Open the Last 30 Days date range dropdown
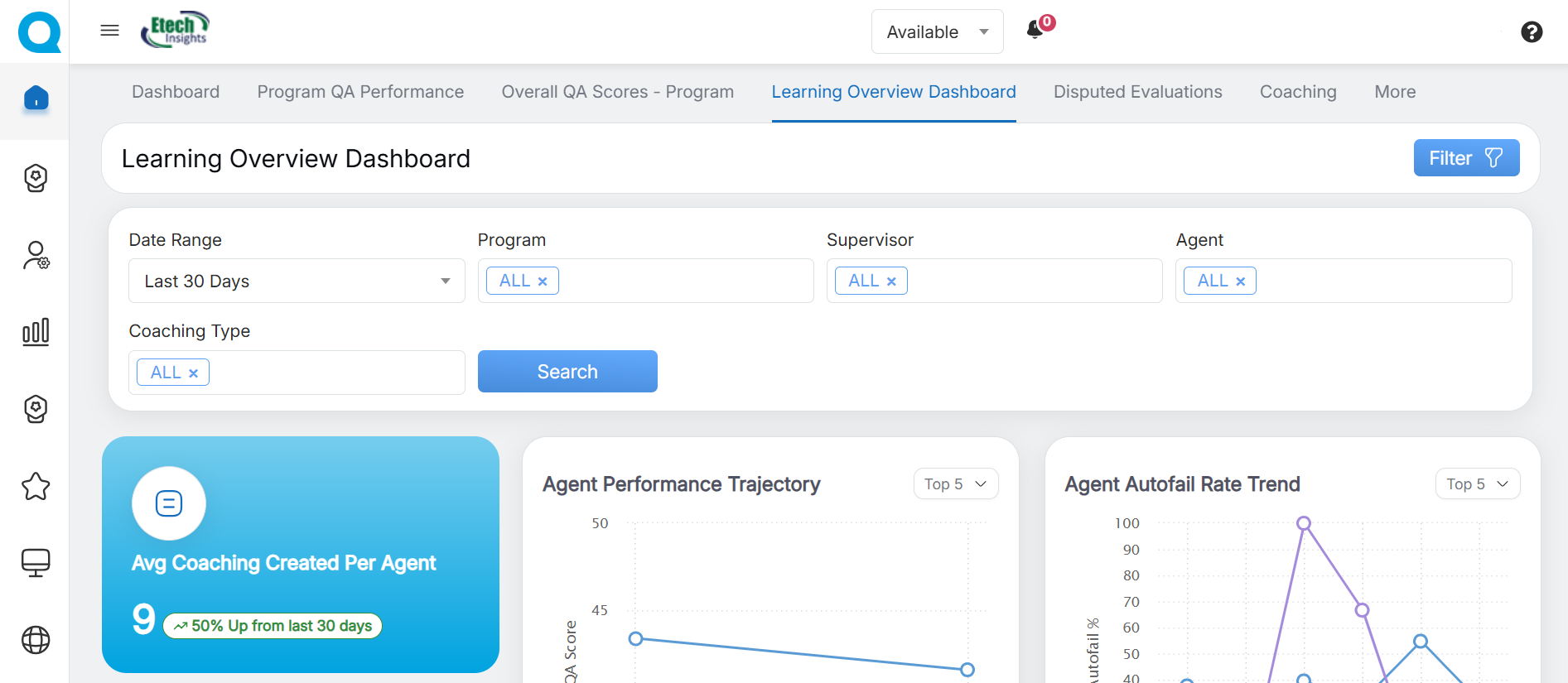The image size is (1568, 683). click(297, 281)
